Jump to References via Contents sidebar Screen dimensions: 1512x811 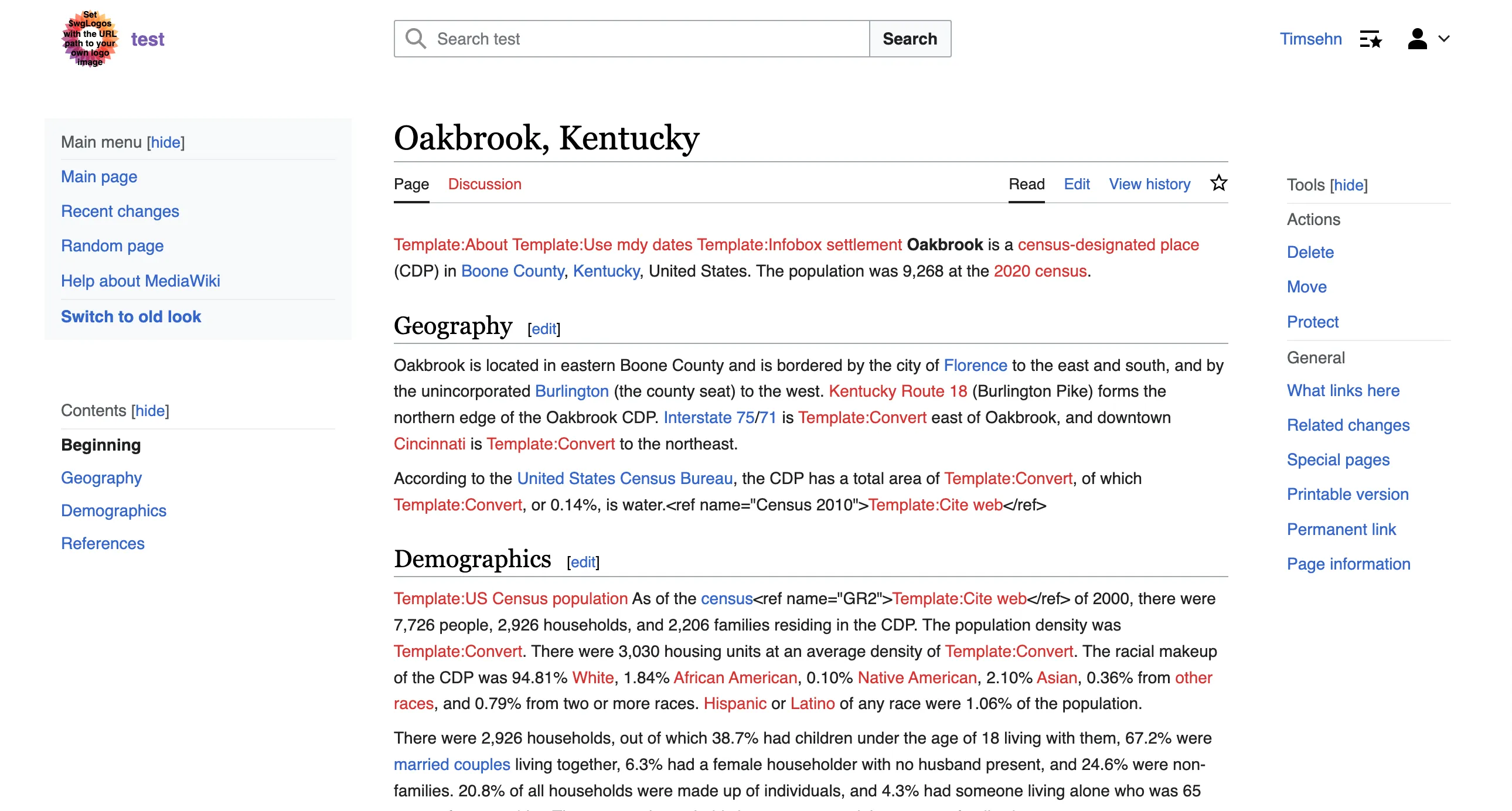coord(103,543)
